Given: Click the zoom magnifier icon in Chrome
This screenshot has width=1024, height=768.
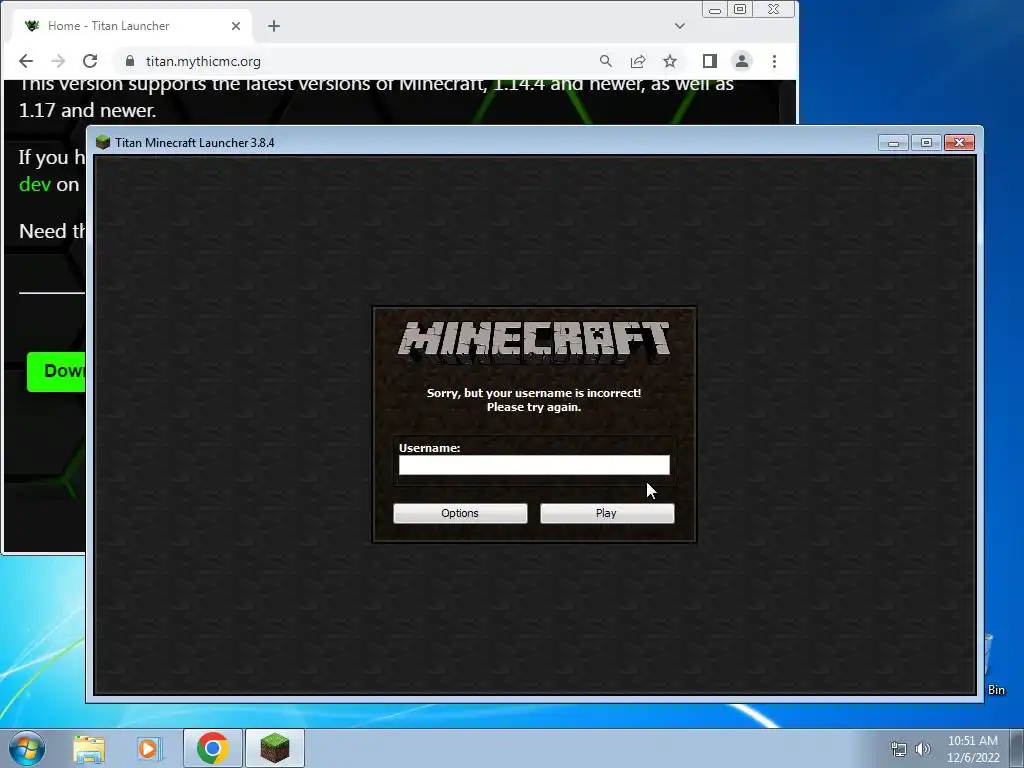Looking at the screenshot, I should (605, 61).
